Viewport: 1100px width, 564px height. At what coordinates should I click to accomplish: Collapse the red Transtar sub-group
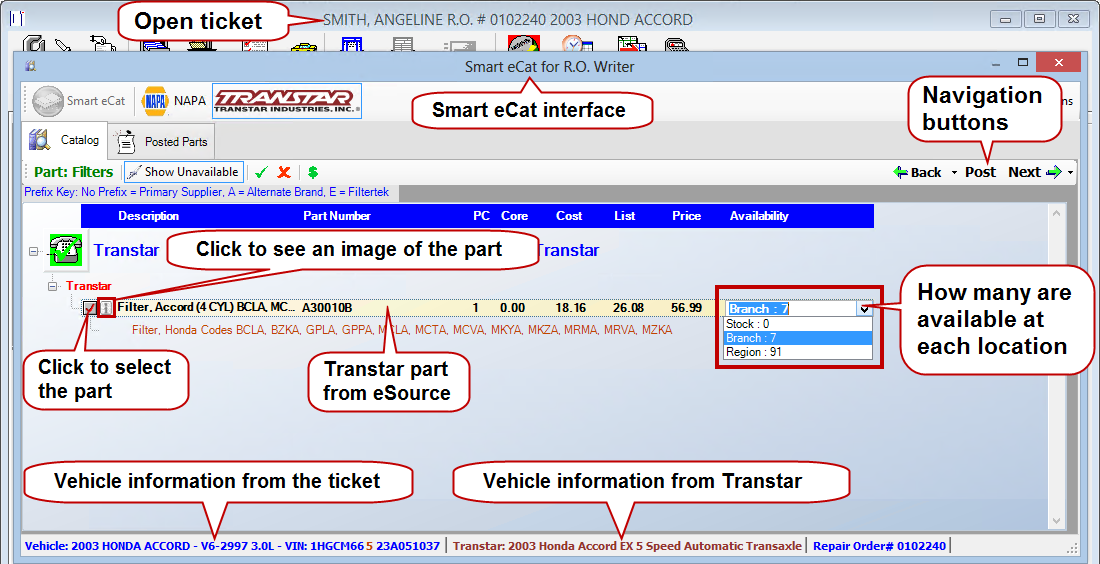[x=54, y=286]
